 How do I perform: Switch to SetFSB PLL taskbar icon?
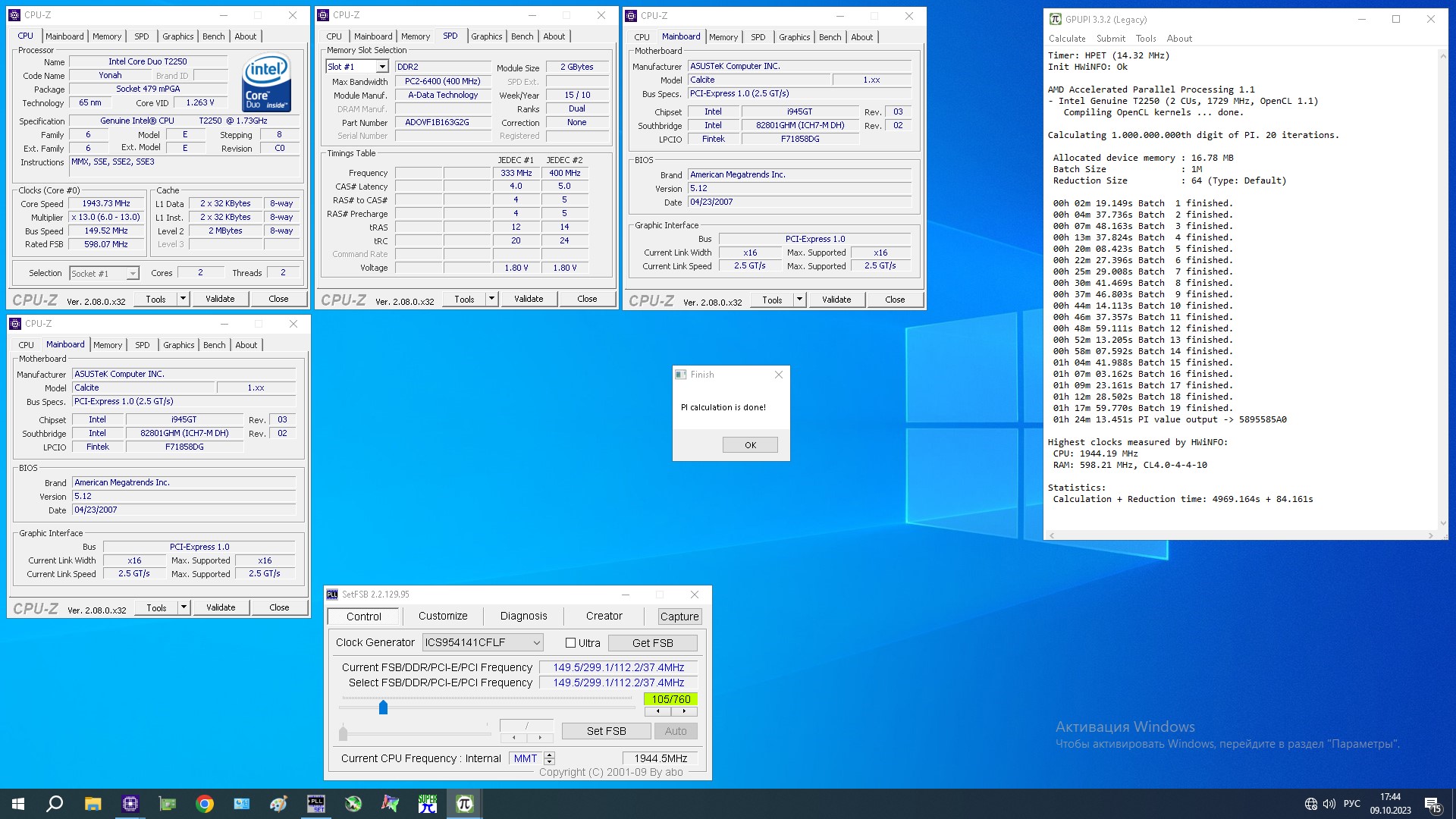pos(315,804)
